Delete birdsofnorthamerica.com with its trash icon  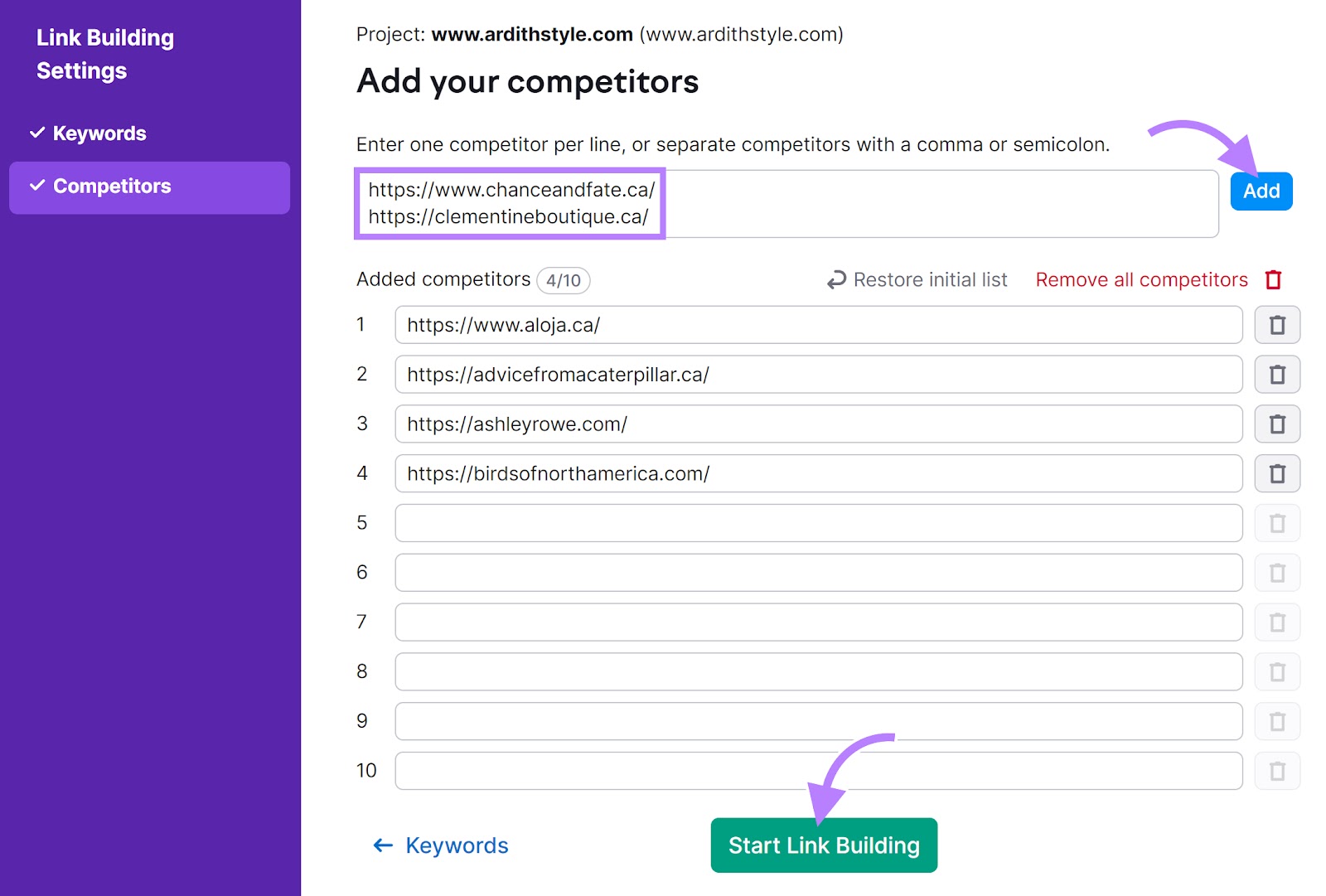click(x=1276, y=473)
